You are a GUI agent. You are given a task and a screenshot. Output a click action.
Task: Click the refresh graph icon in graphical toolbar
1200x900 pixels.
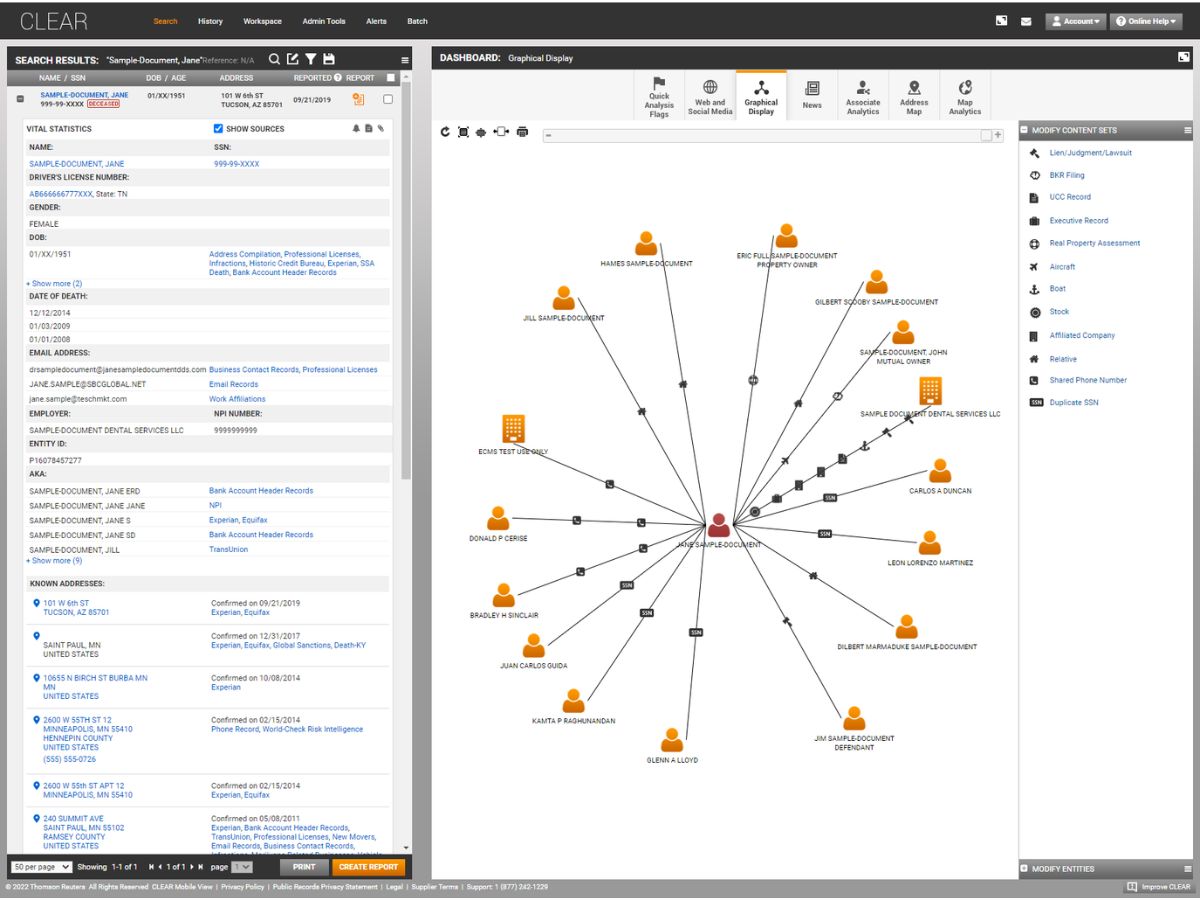click(x=446, y=132)
